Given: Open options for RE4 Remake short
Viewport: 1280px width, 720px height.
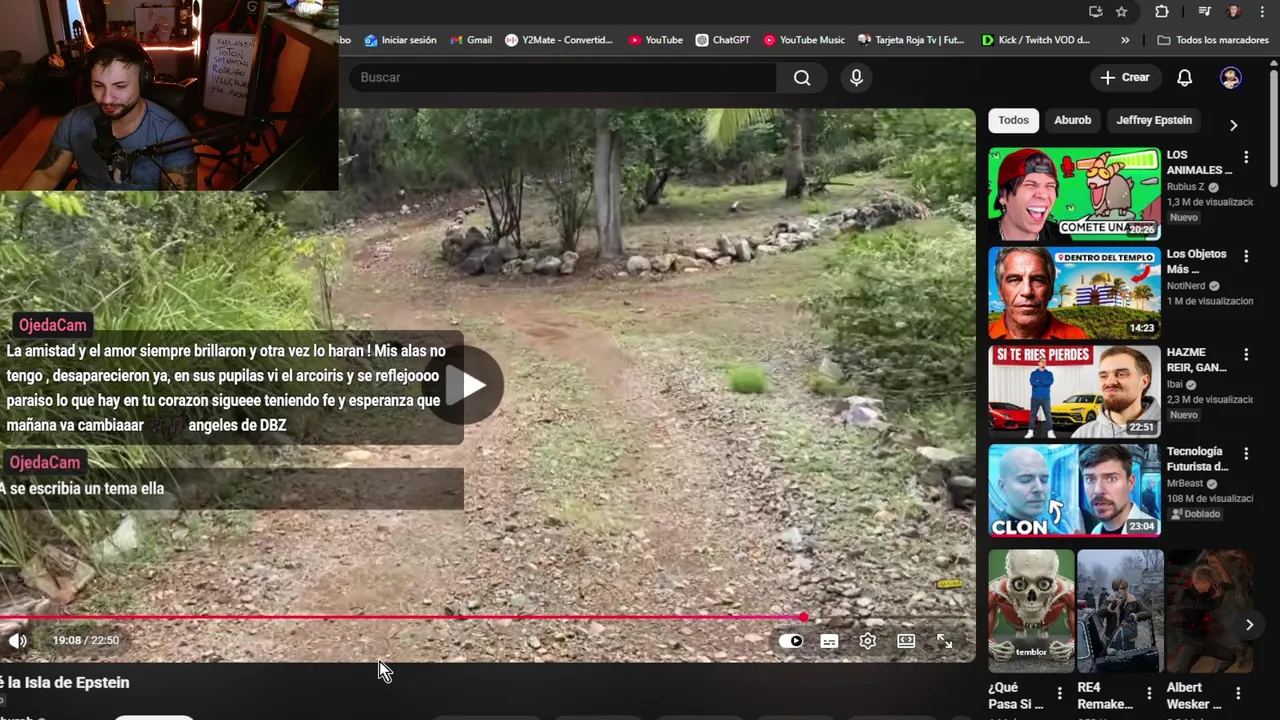Looking at the screenshot, I should [x=1149, y=693].
